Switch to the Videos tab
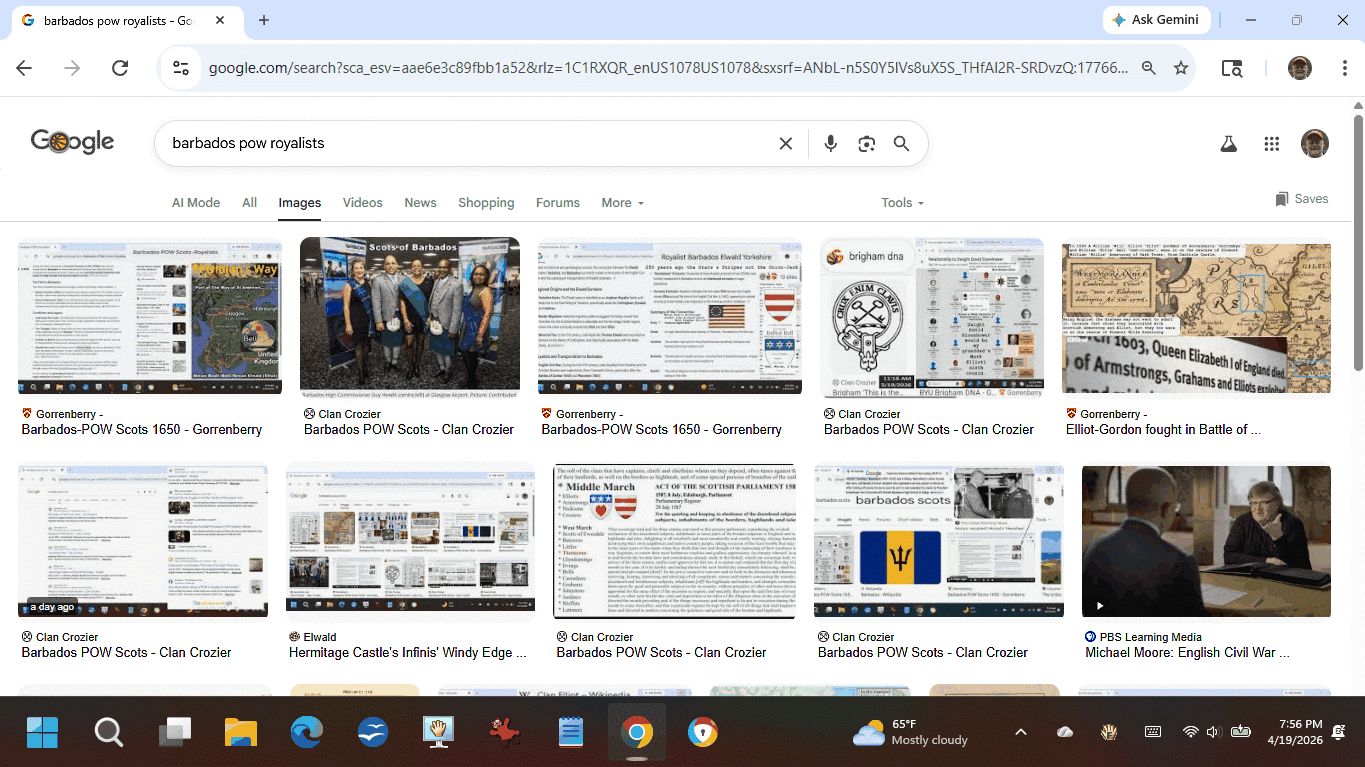Screen dimensions: 1365x767 (362, 203)
